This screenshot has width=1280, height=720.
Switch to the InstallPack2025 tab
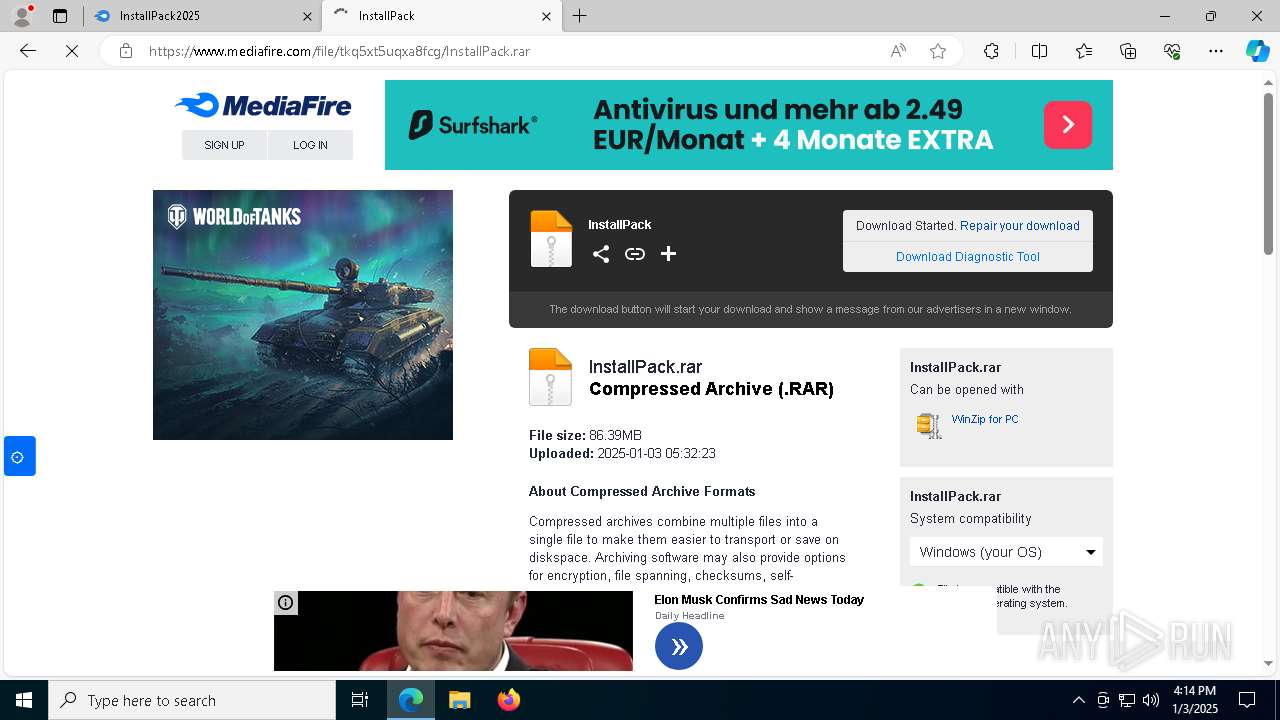click(x=200, y=16)
